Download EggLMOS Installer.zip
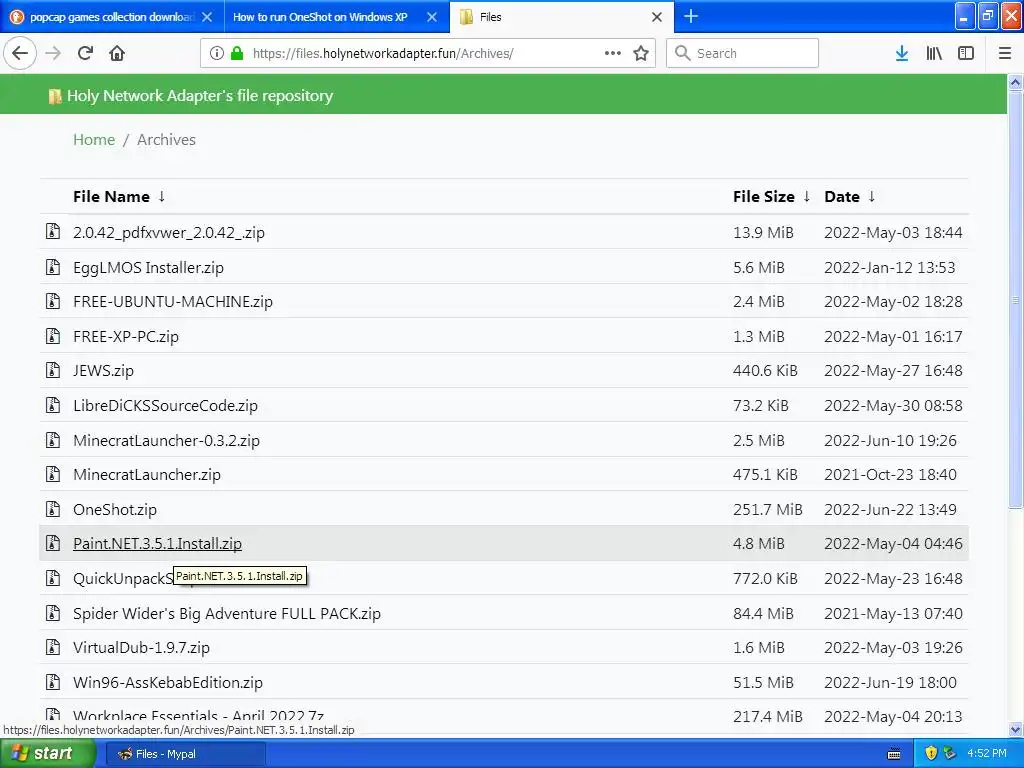Image resolution: width=1024 pixels, height=768 pixels. 148,267
